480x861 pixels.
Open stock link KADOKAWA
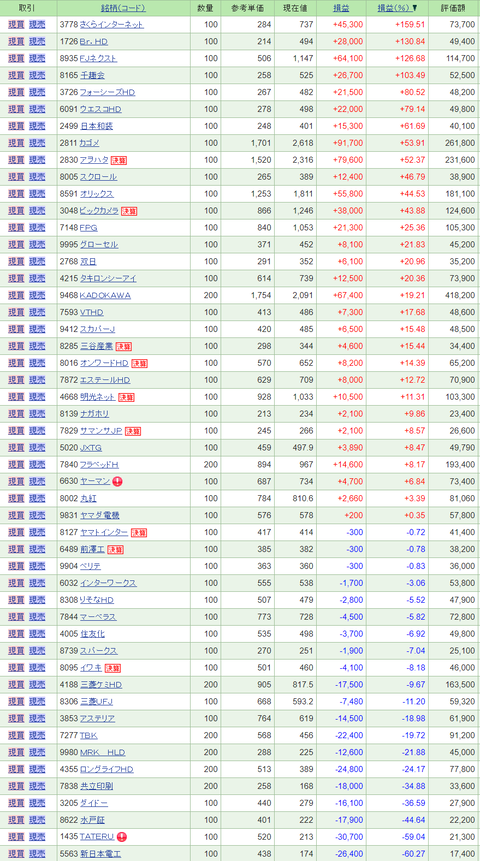point(105,295)
